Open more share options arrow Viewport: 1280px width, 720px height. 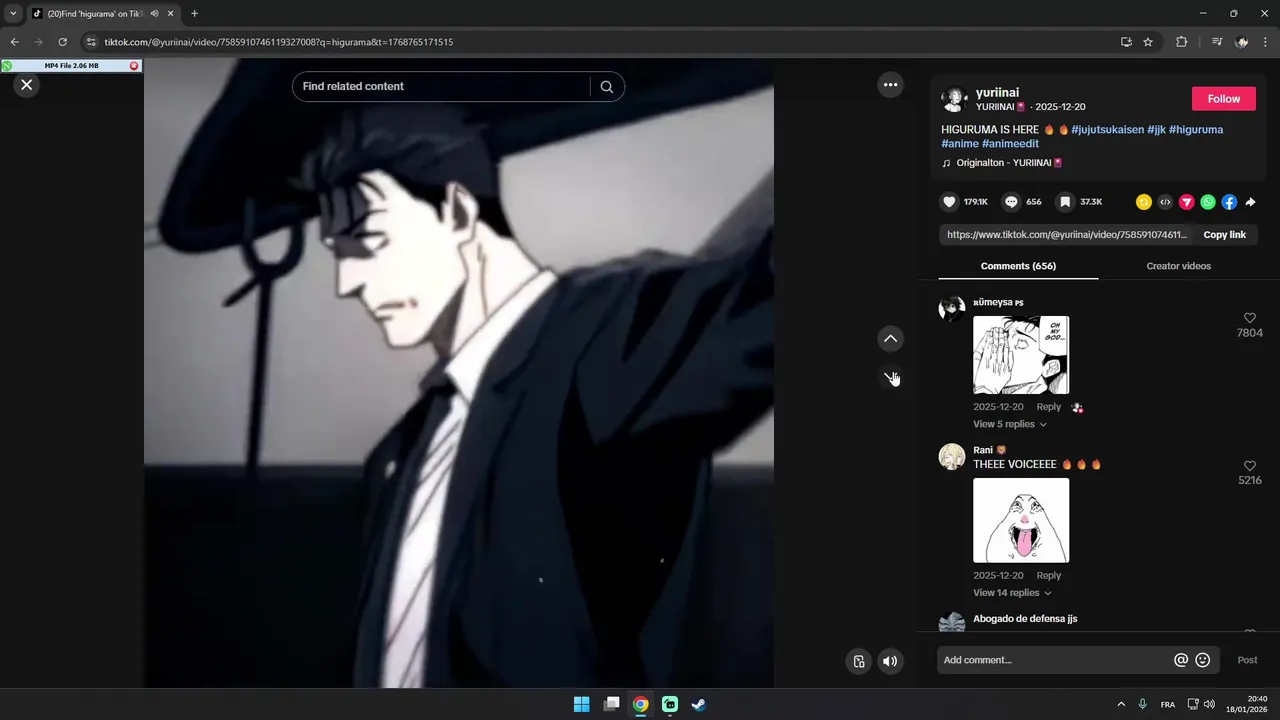click(1250, 202)
